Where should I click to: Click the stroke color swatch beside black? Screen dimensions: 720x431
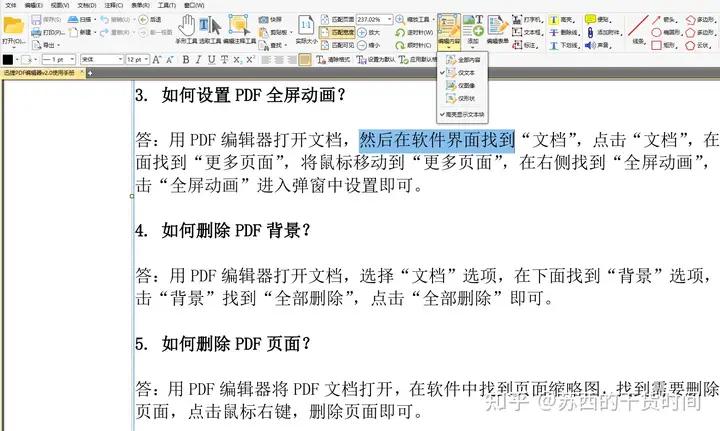click(27, 60)
